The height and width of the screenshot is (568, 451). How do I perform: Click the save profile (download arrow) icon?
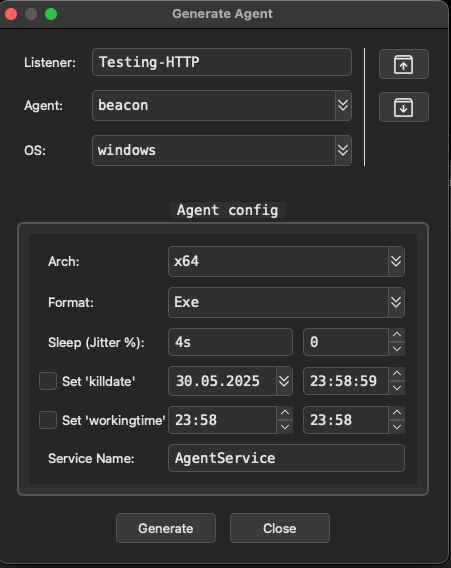pos(404,107)
